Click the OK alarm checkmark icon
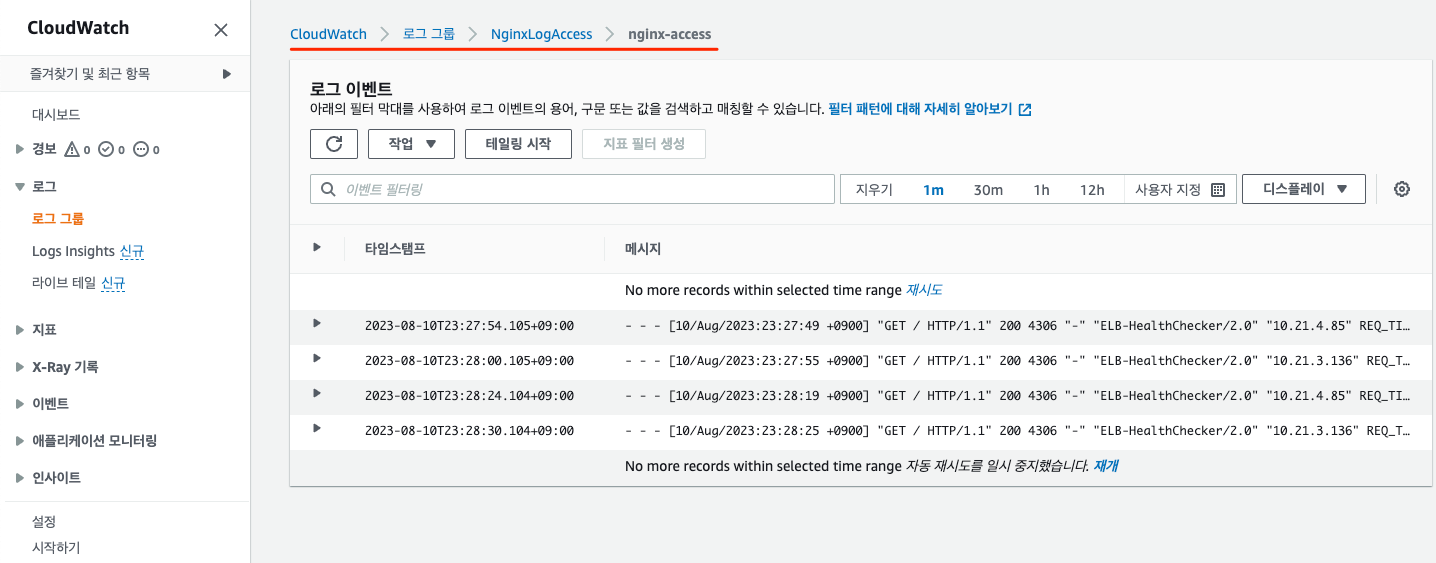Image resolution: width=1436 pixels, height=563 pixels. pyautogui.click(x=106, y=150)
